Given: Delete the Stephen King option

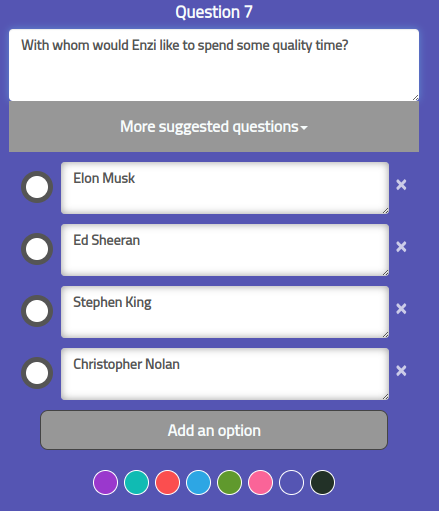Looking at the screenshot, I should (x=401, y=309).
